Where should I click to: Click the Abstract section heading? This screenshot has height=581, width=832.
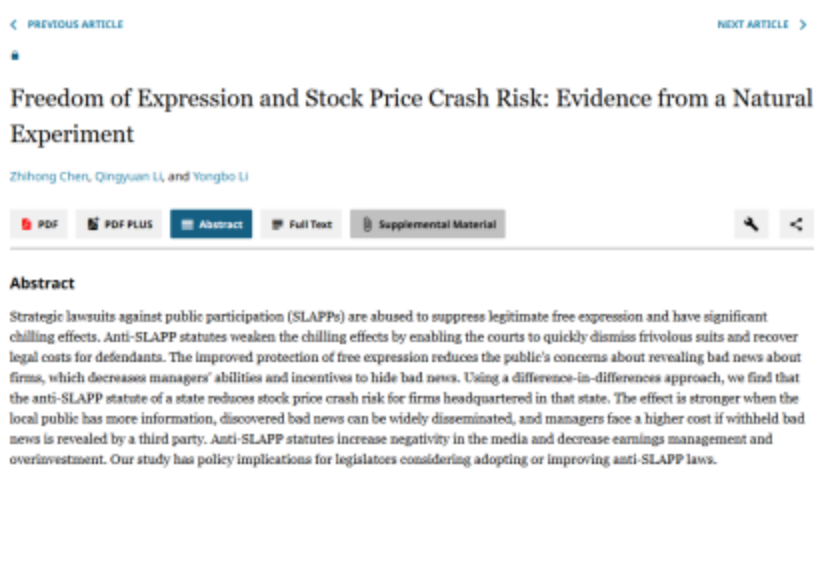tap(42, 283)
